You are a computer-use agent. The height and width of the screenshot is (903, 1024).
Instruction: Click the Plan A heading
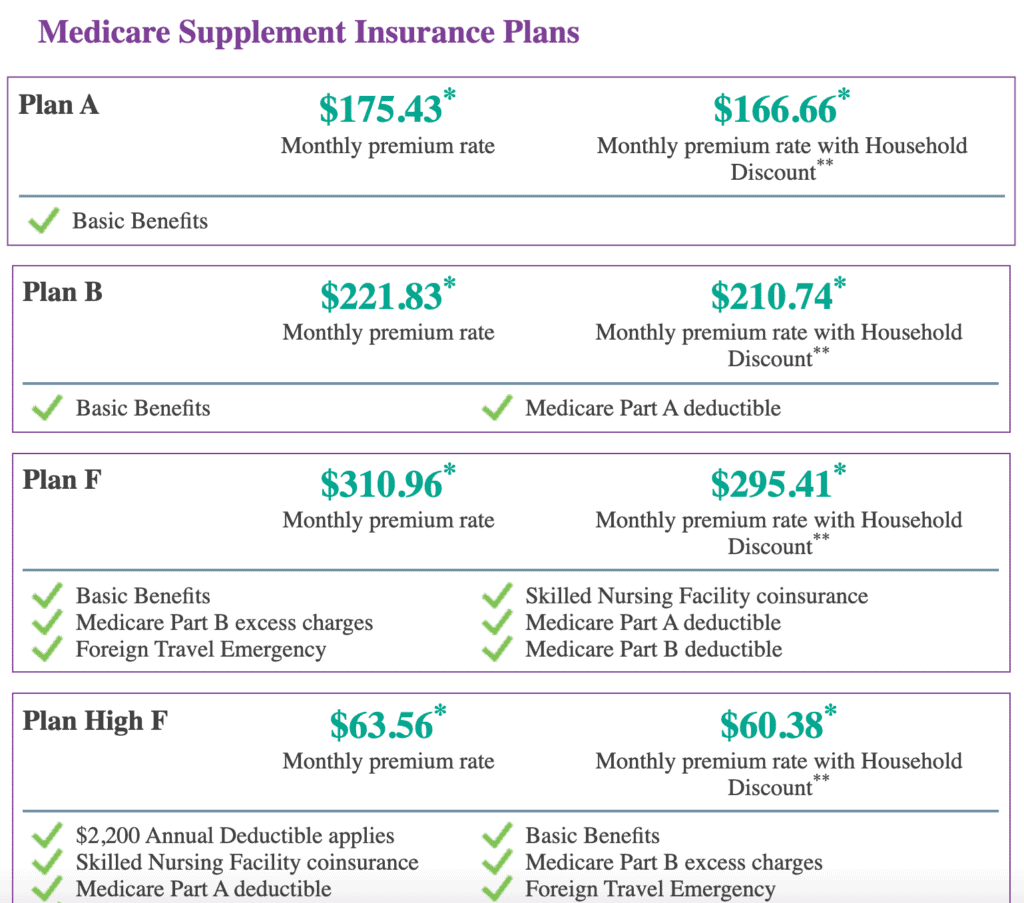pos(59,105)
